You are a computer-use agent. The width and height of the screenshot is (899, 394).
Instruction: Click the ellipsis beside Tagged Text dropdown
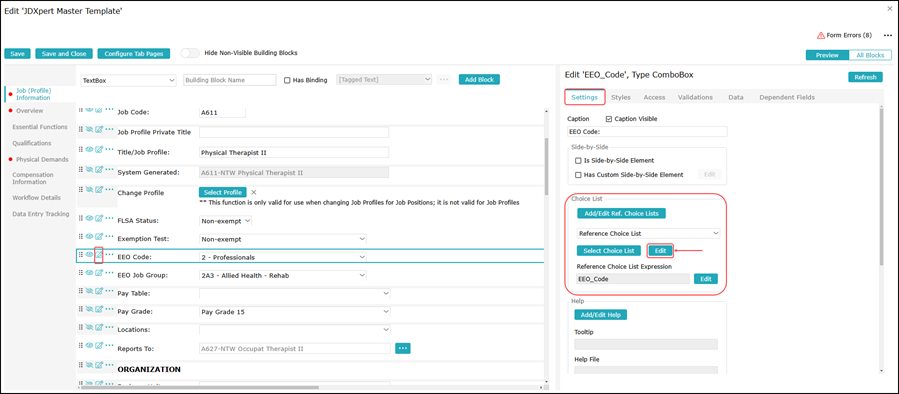(x=444, y=80)
